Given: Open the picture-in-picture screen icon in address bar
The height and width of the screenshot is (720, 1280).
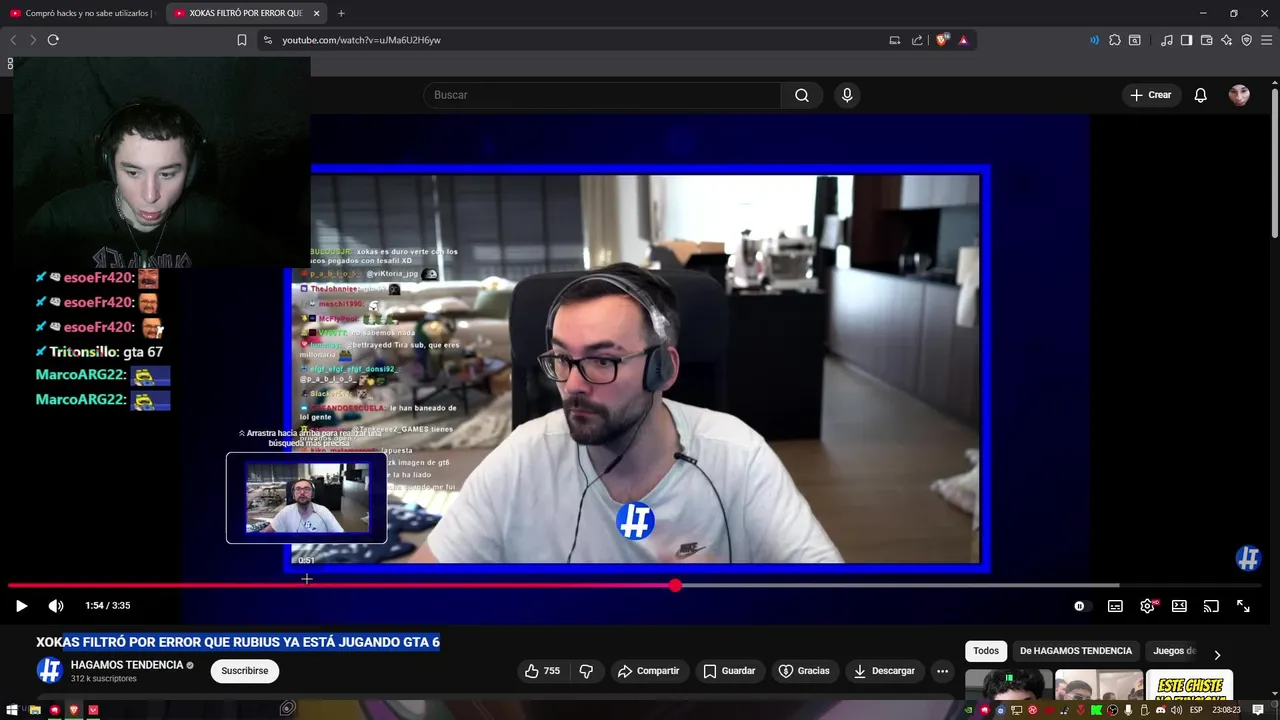Looking at the screenshot, I should click(x=894, y=40).
